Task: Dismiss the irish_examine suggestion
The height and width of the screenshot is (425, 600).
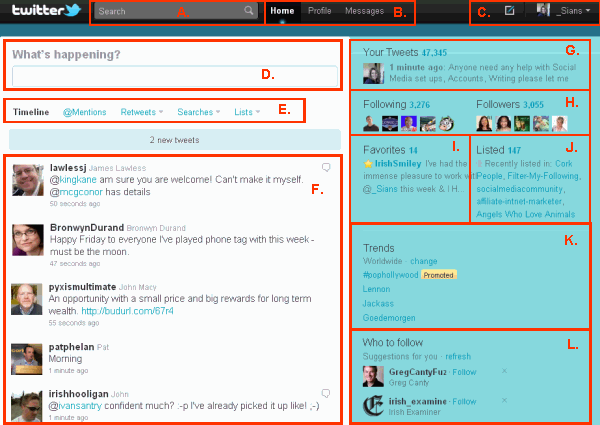Action: [504, 400]
